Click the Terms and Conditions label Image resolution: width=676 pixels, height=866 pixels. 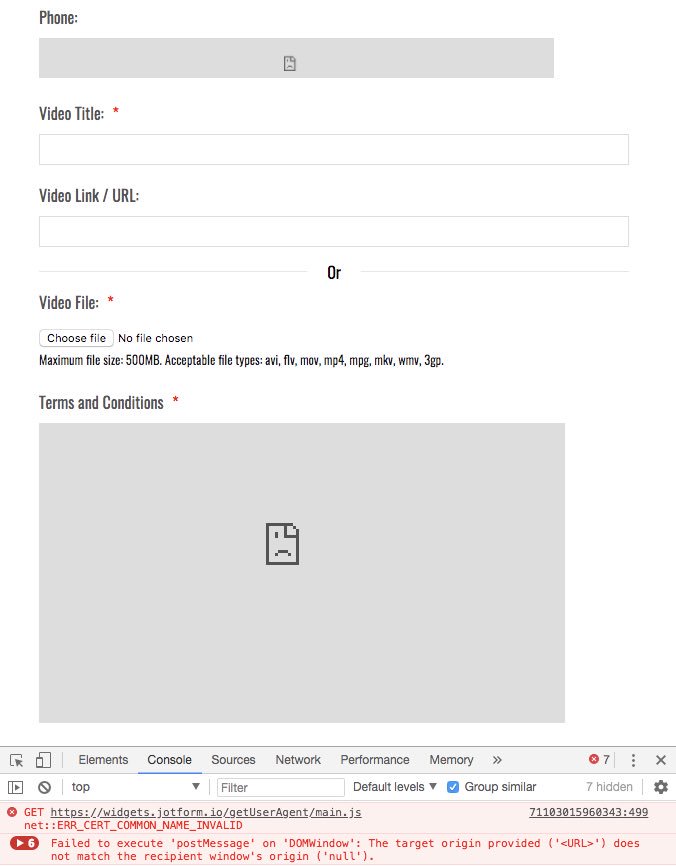pyautogui.click(x=101, y=403)
